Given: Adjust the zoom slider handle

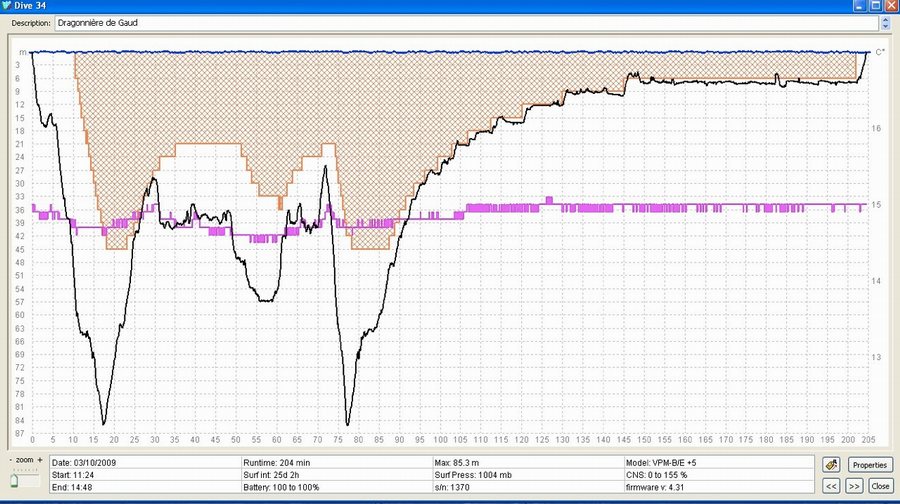Looking at the screenshot, I should pos(14,479).
